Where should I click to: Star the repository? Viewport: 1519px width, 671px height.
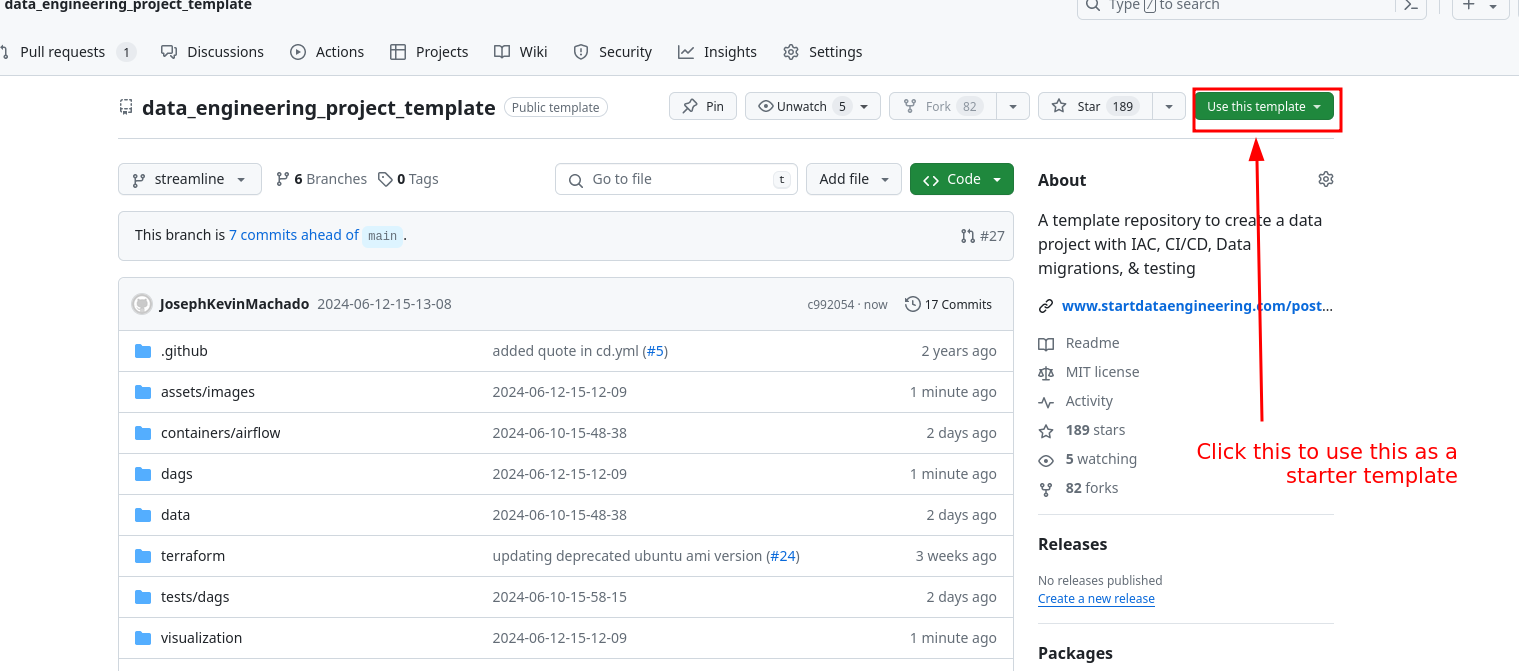tap(1095, 106)
